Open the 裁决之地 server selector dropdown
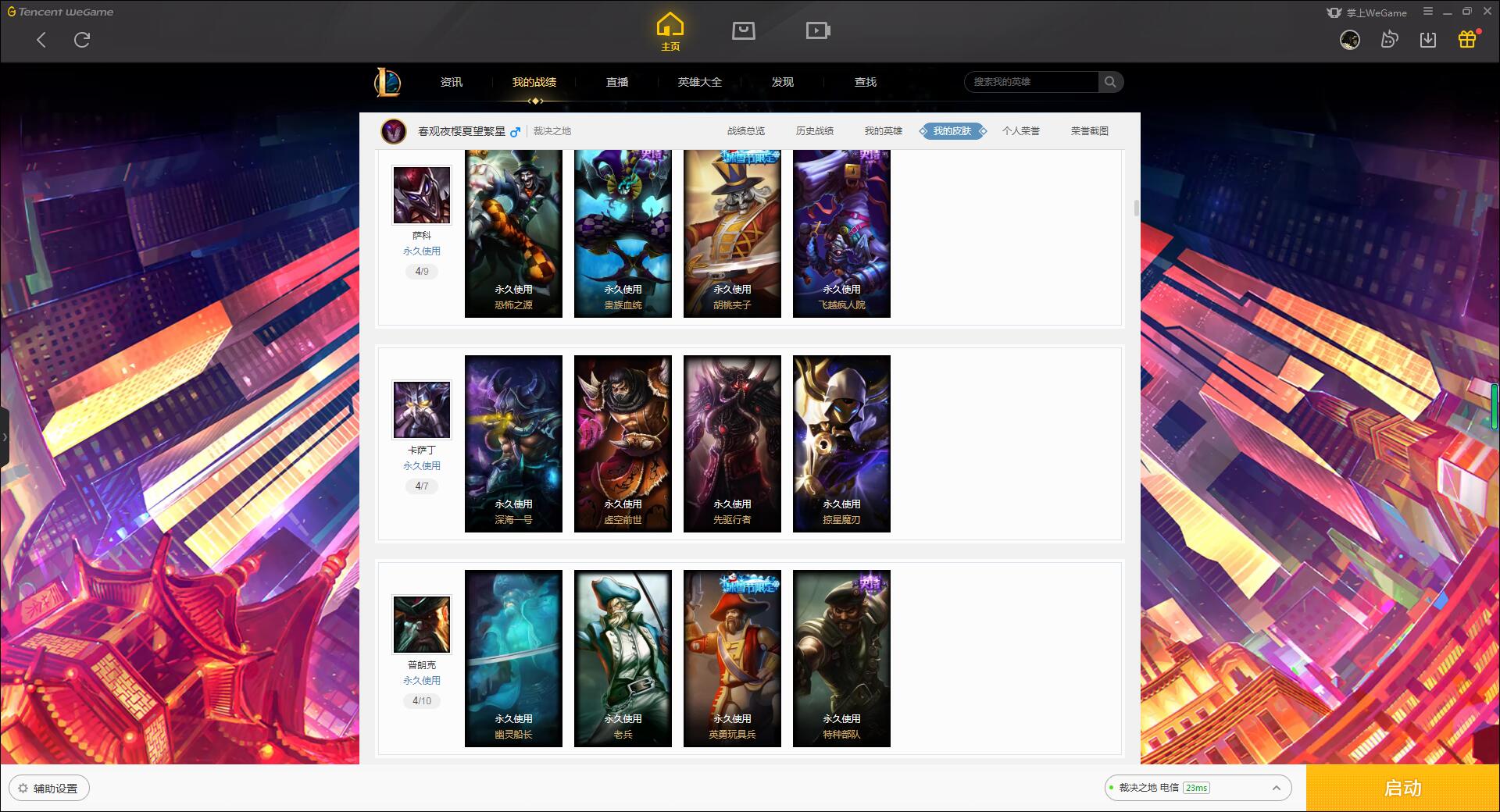 click(1198, 788)
